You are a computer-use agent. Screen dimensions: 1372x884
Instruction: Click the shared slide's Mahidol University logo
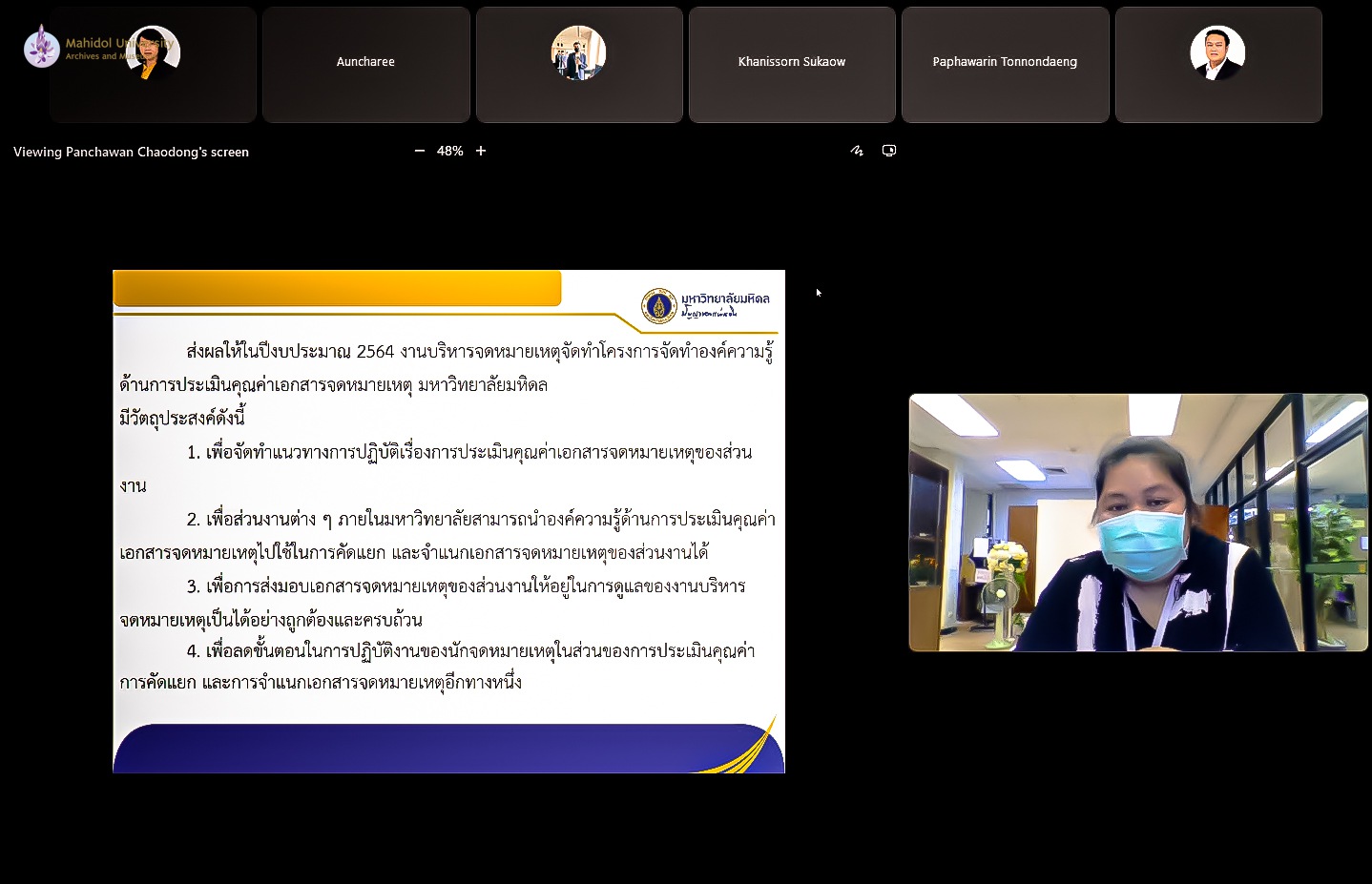(706, 305)
